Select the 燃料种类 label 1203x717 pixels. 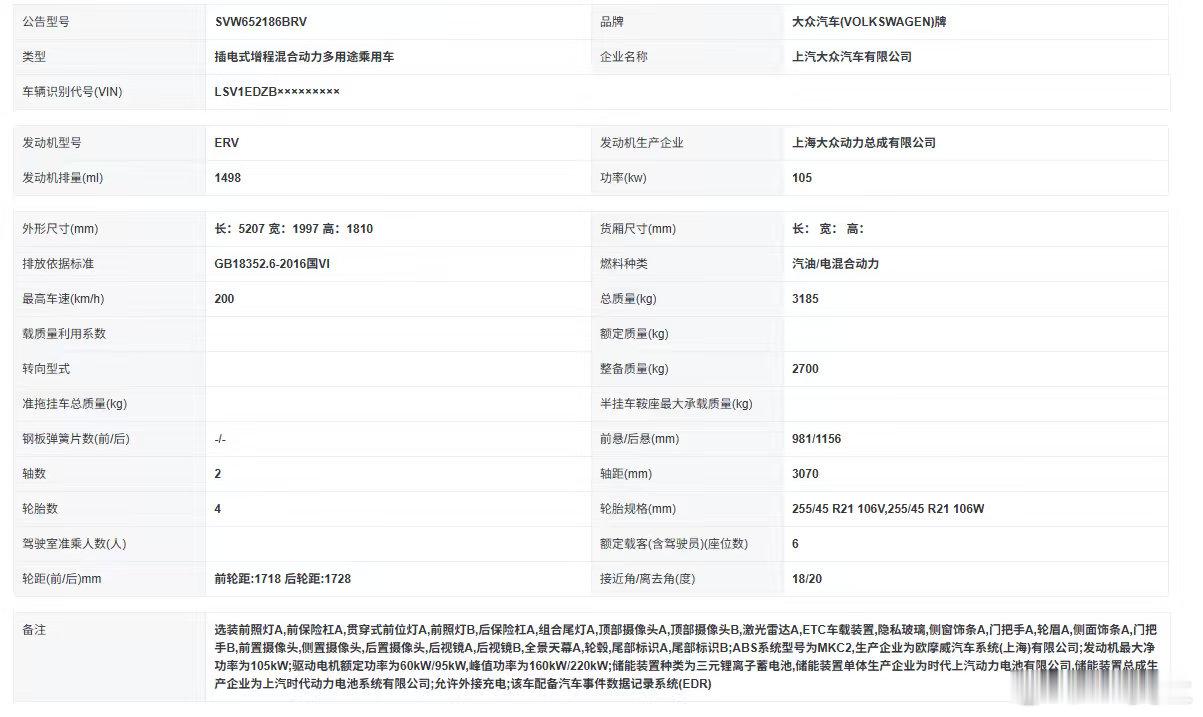tap(623, 264)
